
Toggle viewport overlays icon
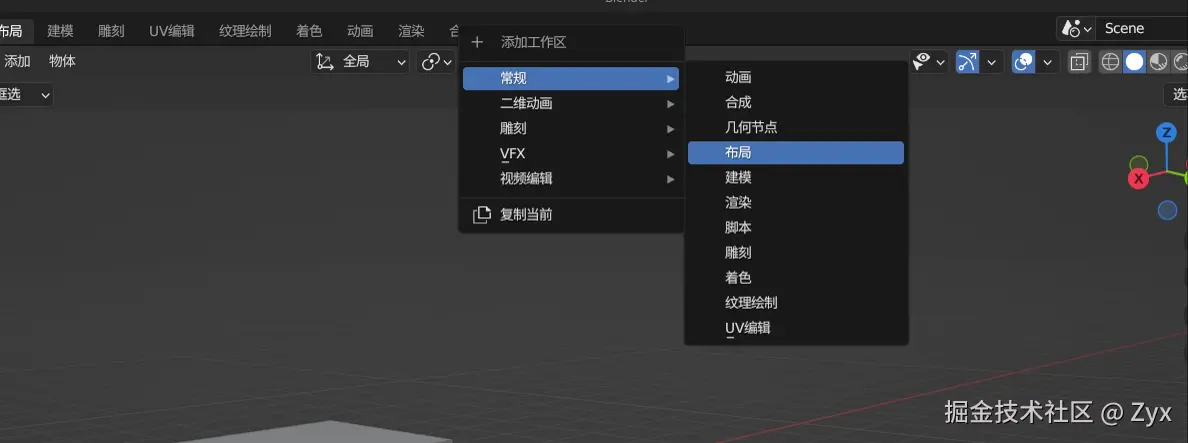[x=1024, y=61]
